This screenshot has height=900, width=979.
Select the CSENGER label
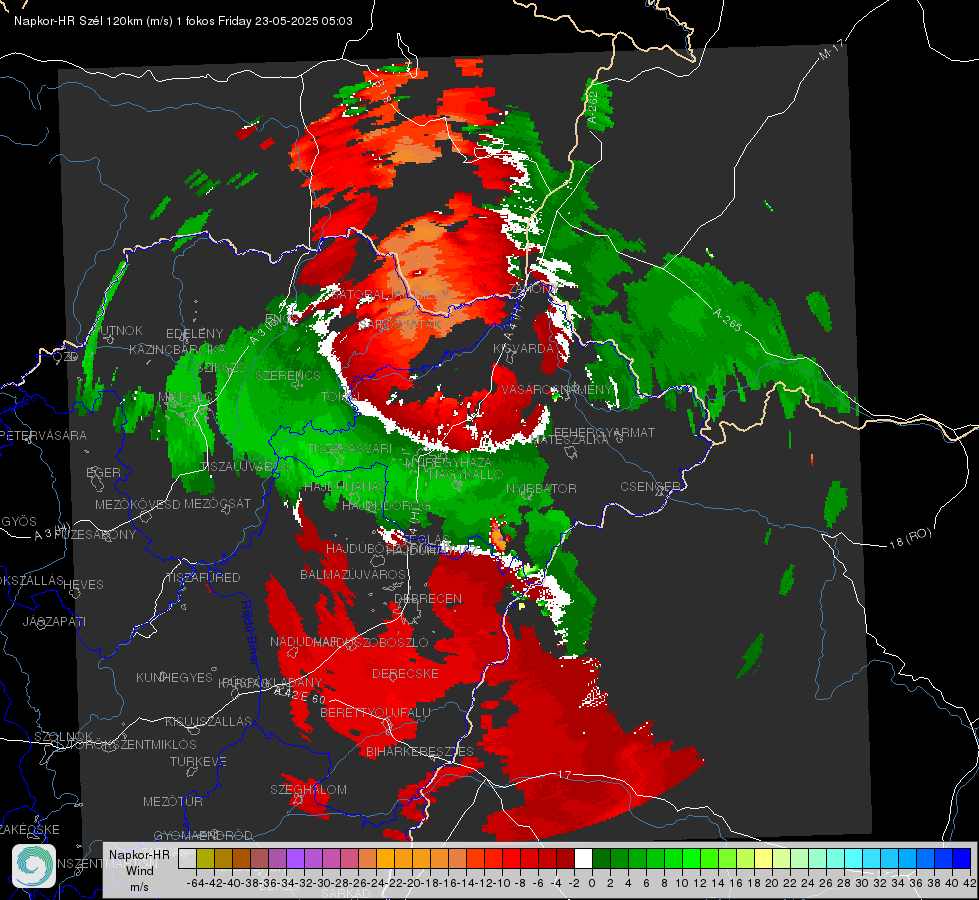click(x=651, y=487)
